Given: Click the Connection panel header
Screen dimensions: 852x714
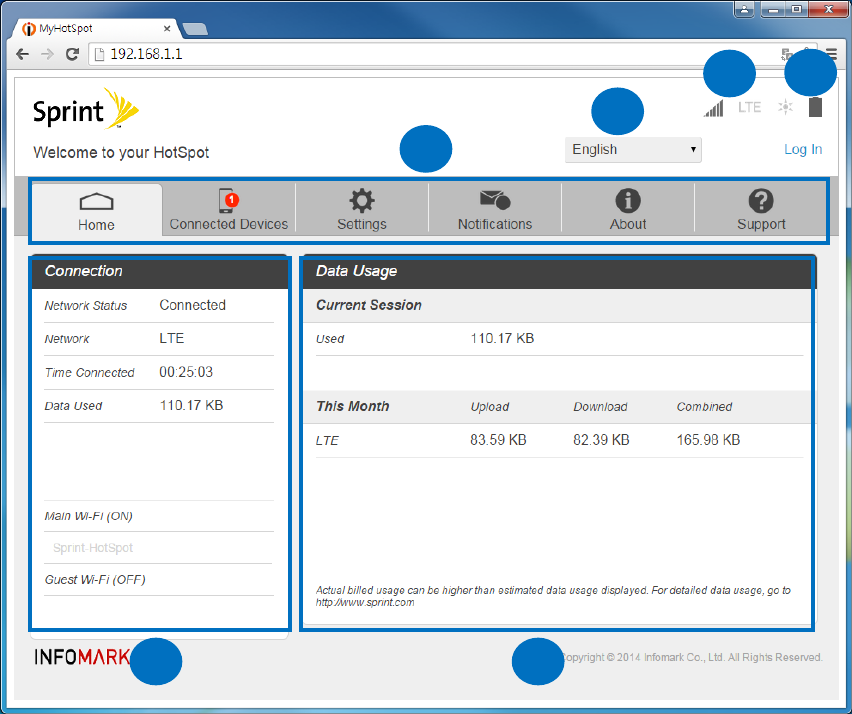Looking at the screenshot, I should pyautogui.click(x=160, y=271).
